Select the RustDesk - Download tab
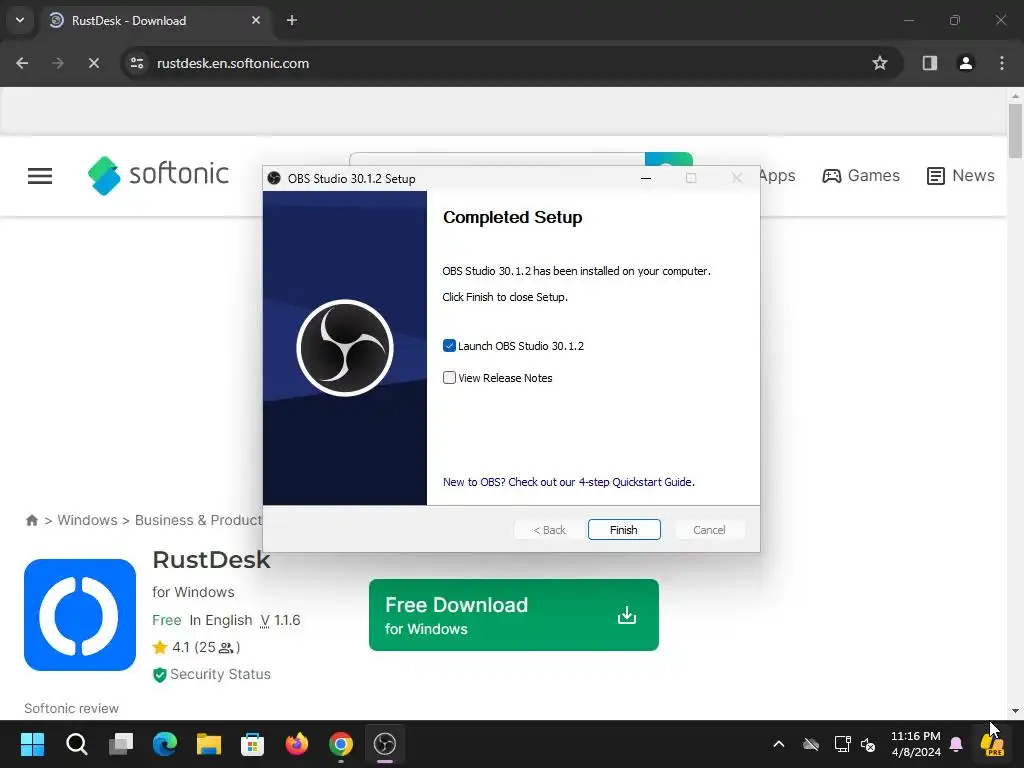The height and width of the screenshot is (768, 1024). click(x=157, y=20)
